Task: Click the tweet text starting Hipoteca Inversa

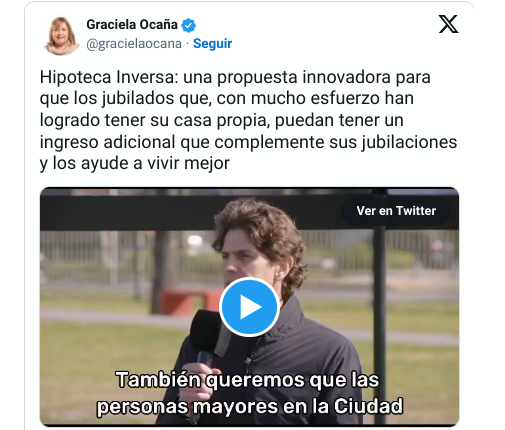Action: [x=248, y=120]
